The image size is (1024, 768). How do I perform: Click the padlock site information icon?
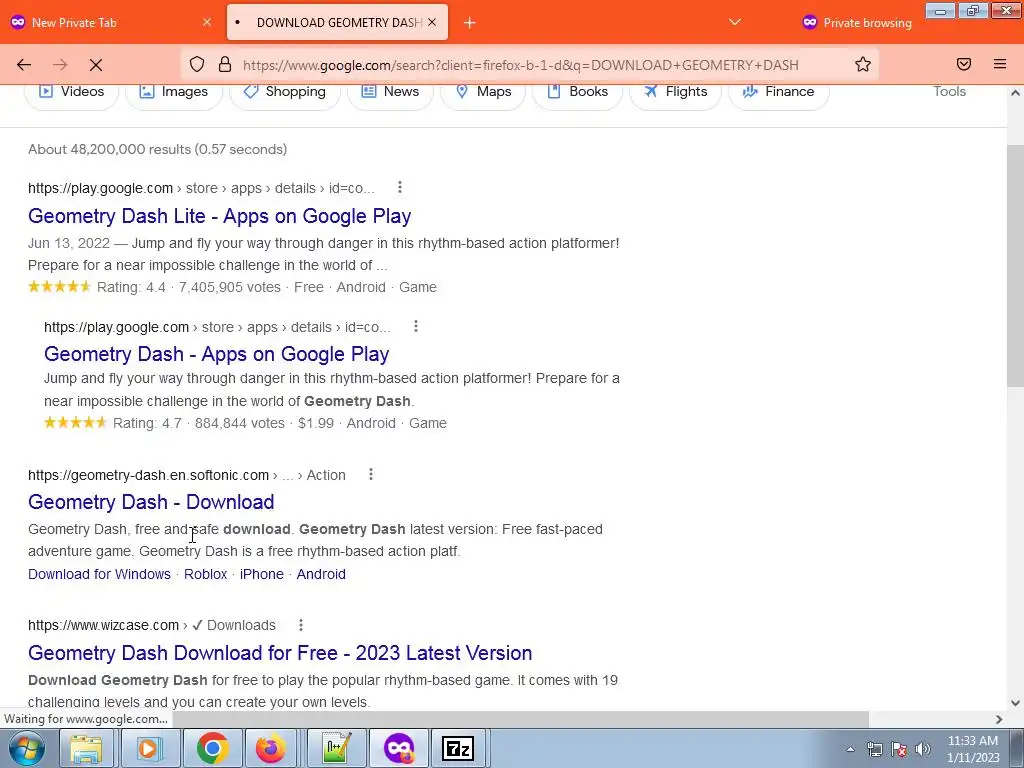pos(225,64)
